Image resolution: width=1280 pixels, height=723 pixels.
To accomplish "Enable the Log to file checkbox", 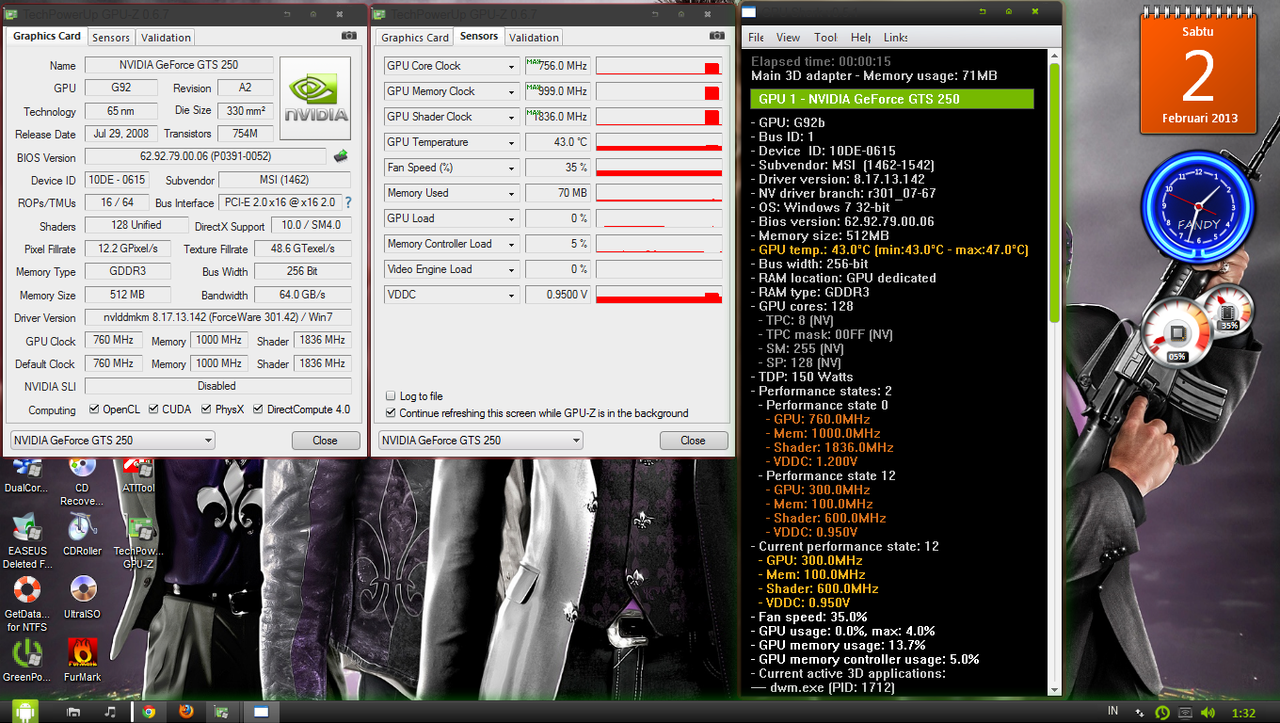I will coord(391,396).
